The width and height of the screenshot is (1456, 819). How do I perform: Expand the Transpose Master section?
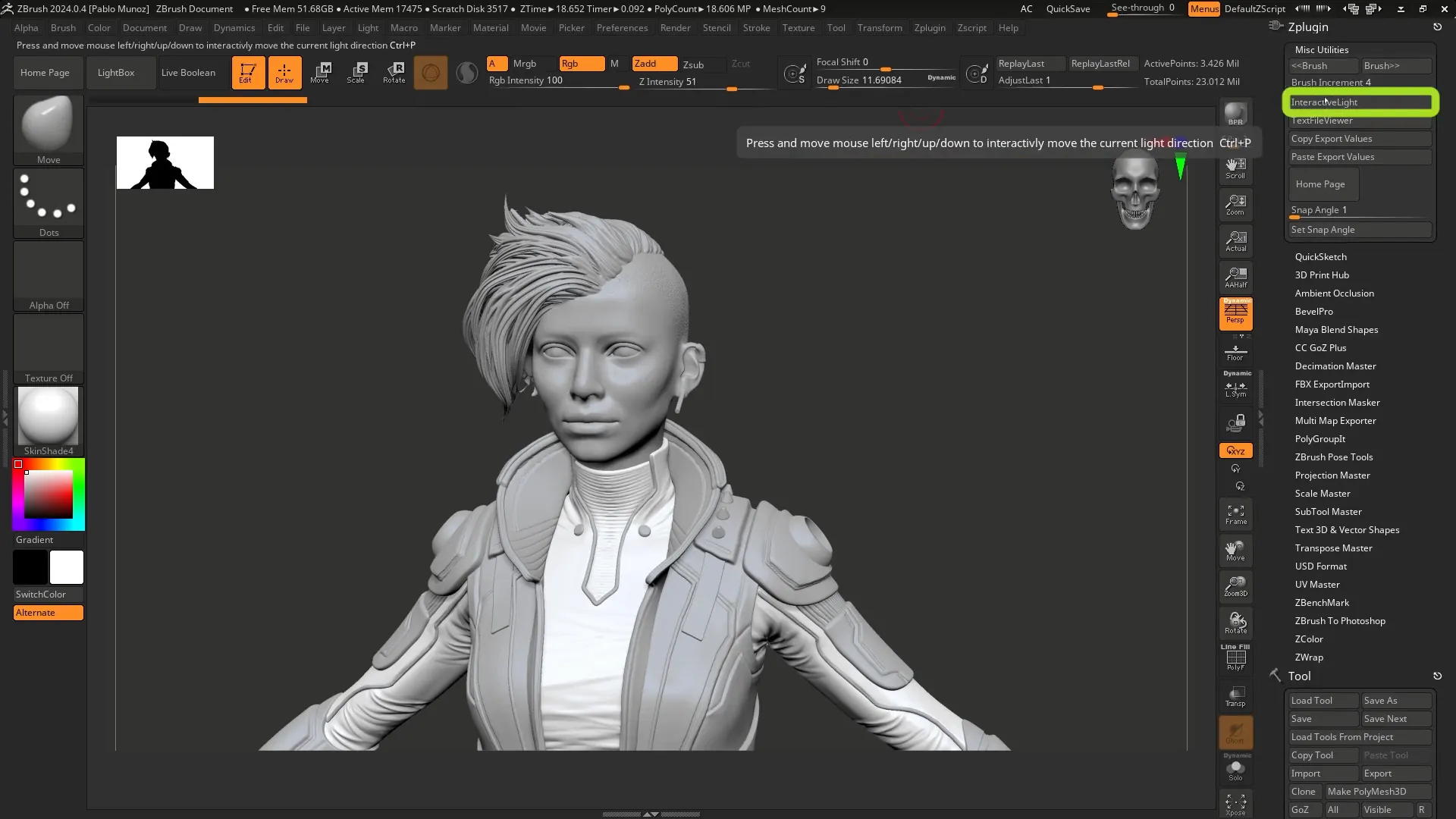click(x=1333, y=548)
